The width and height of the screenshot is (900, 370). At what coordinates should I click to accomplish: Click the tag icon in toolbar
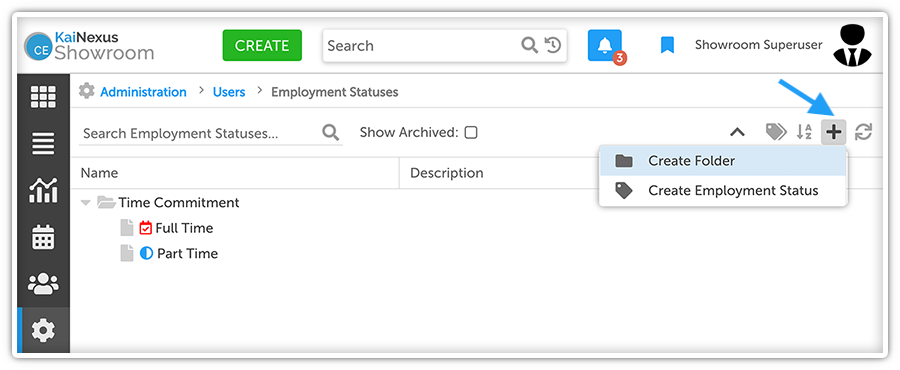776,133
